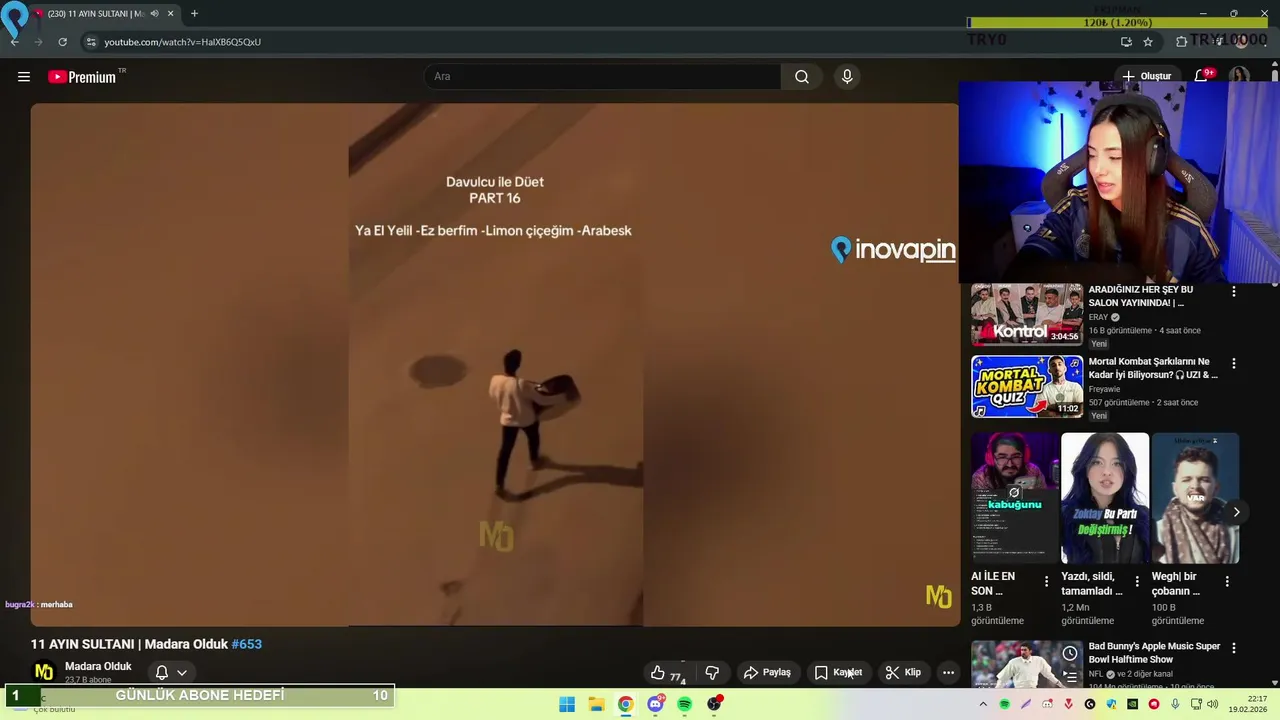
Task: Focus the YouTube Ara search field
Action: point(603,77)
